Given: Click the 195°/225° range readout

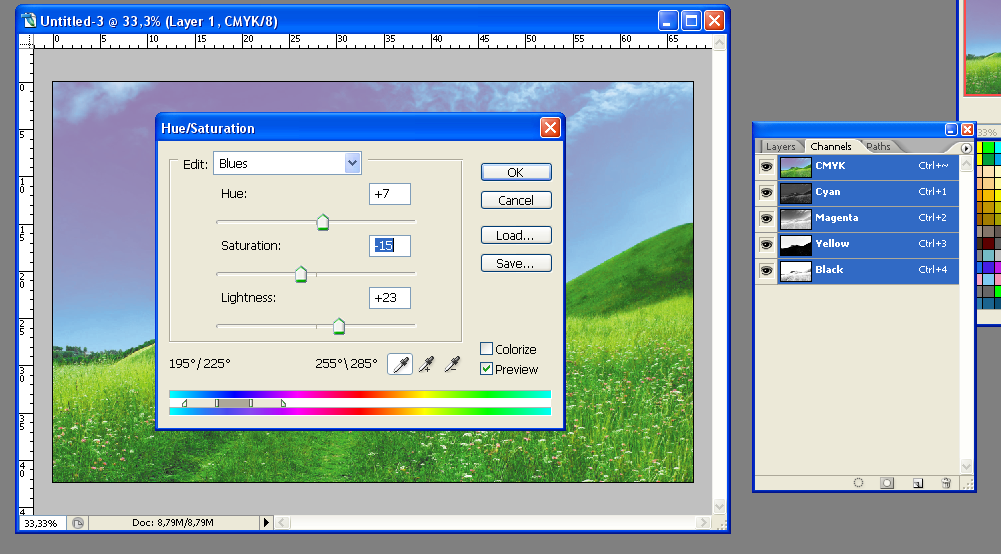Looking at the screenshot, I should click(x=200, y=364).
